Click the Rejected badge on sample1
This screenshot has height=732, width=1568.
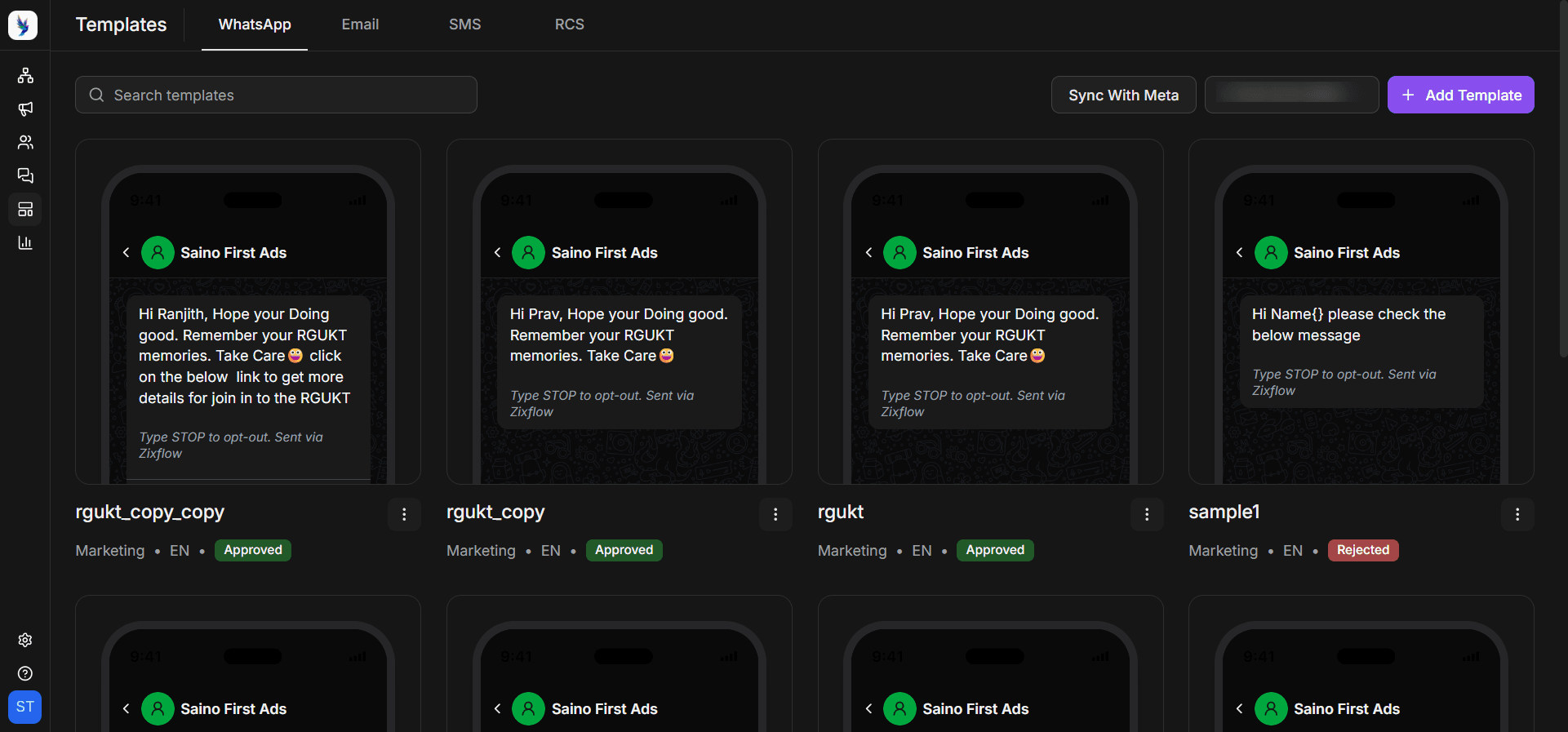point(1363,550)
